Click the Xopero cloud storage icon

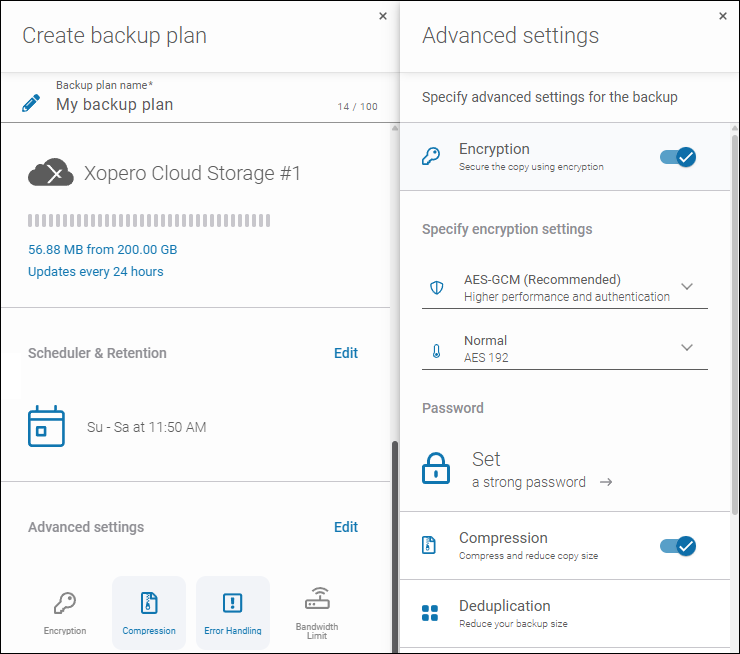coord(51,173)
